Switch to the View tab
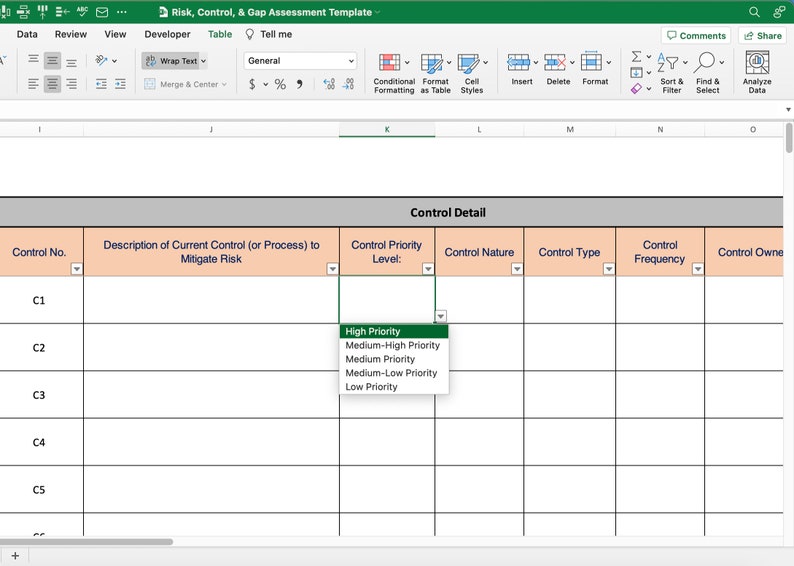 pyautogui.click(x=115, y=34)
